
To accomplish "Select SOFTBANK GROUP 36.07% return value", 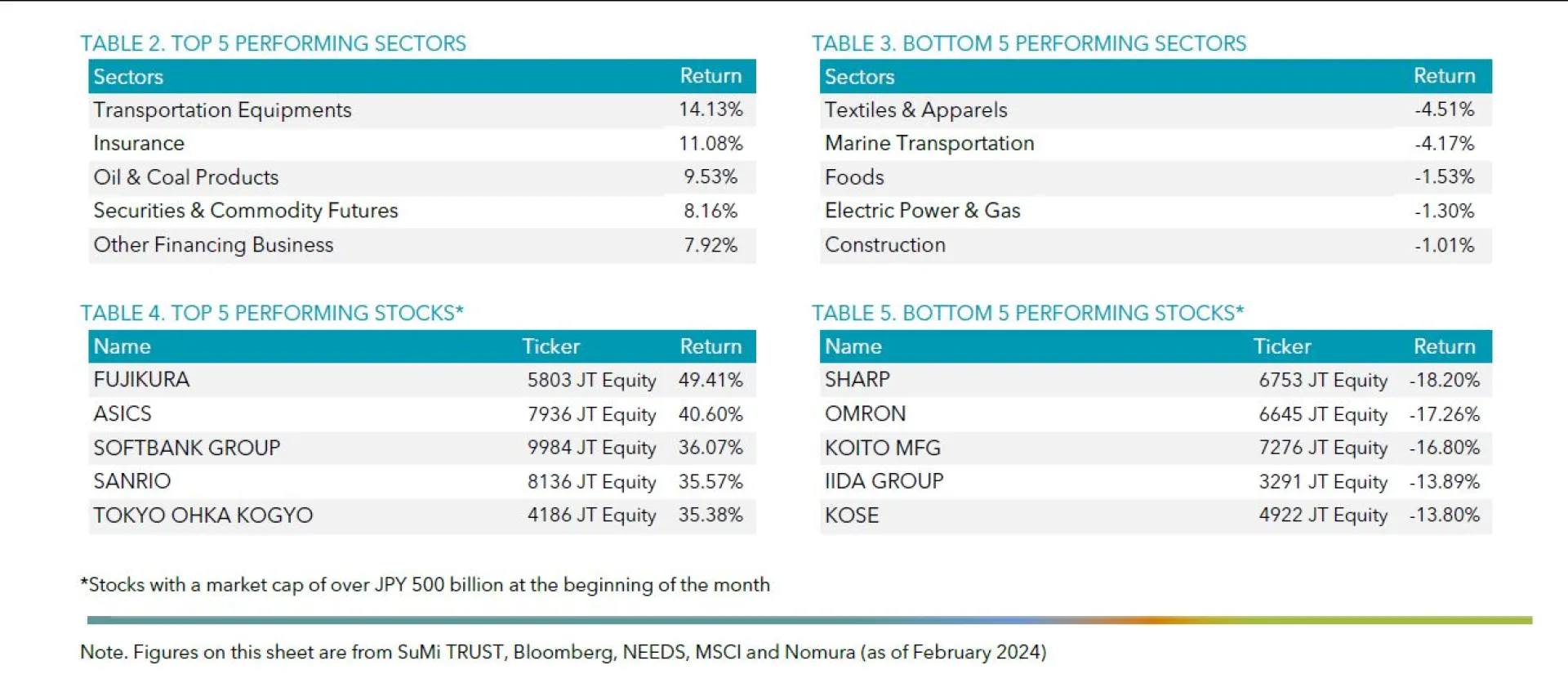I will click(x=710, y=448).
